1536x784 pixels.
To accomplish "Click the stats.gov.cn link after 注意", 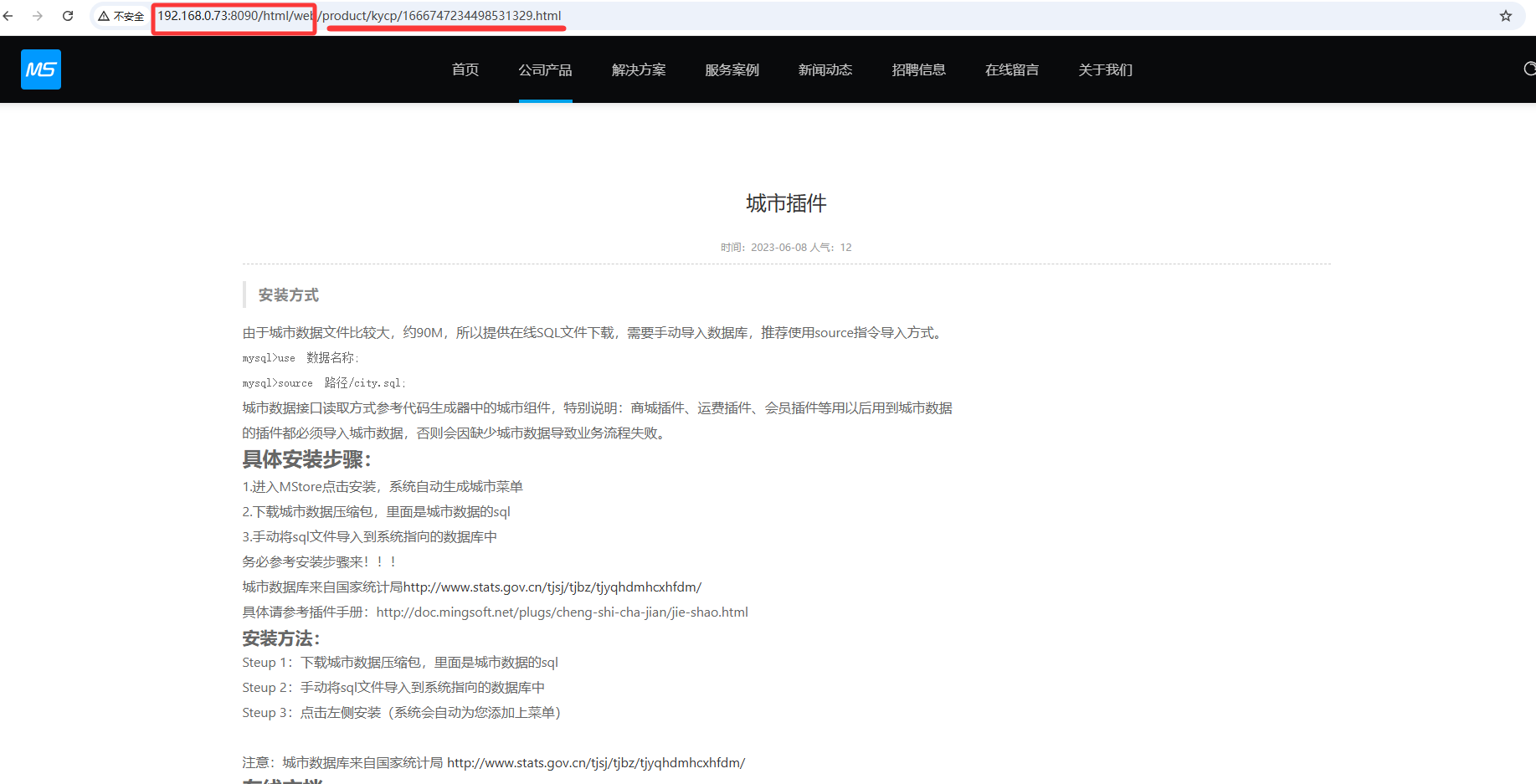I will 595,763.
